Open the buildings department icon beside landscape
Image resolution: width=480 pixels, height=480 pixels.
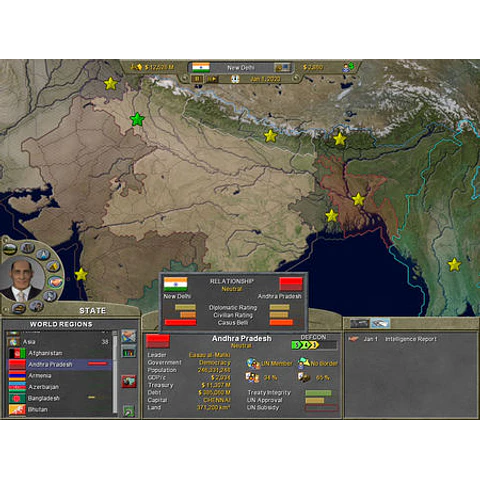click(x=27, y=248)
